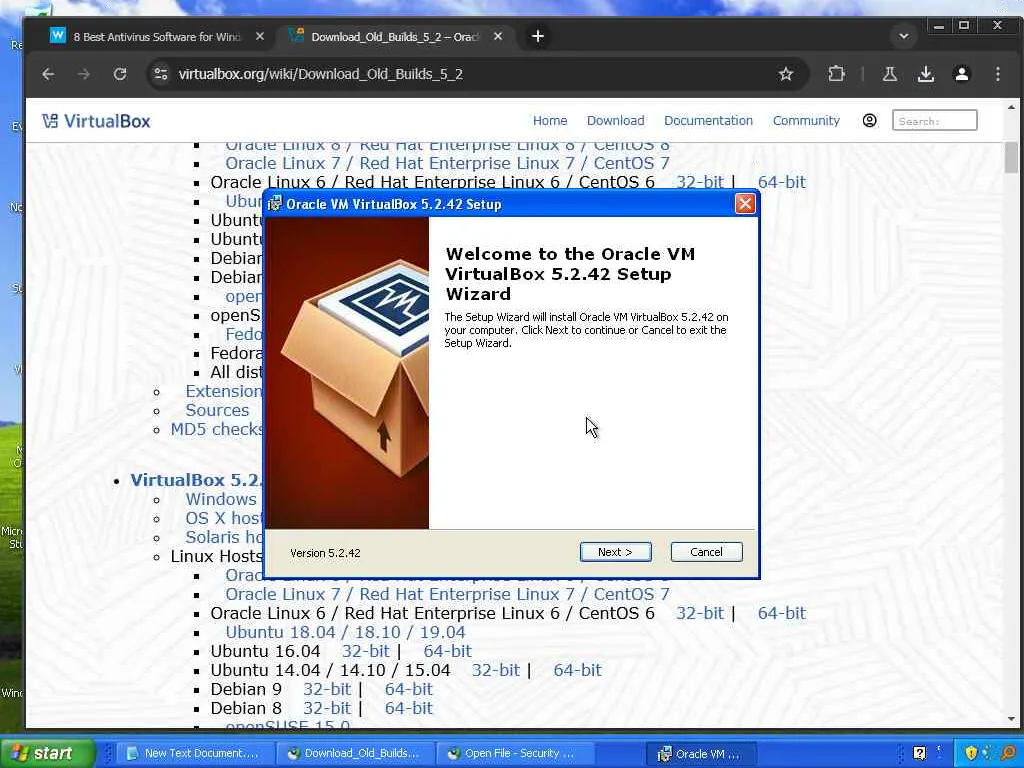Go back using browser back arrow
This screenshot has width=1024, height=768.
(x=48, y=74)
